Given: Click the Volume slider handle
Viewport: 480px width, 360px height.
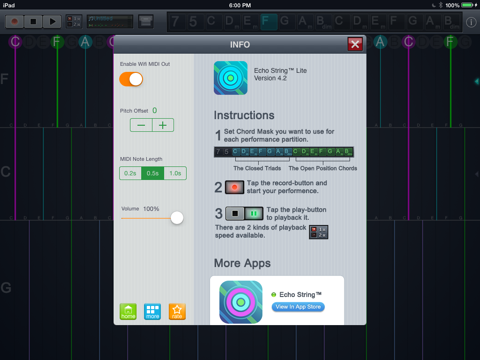Looking at the screenshot, I should coord(177,218).
